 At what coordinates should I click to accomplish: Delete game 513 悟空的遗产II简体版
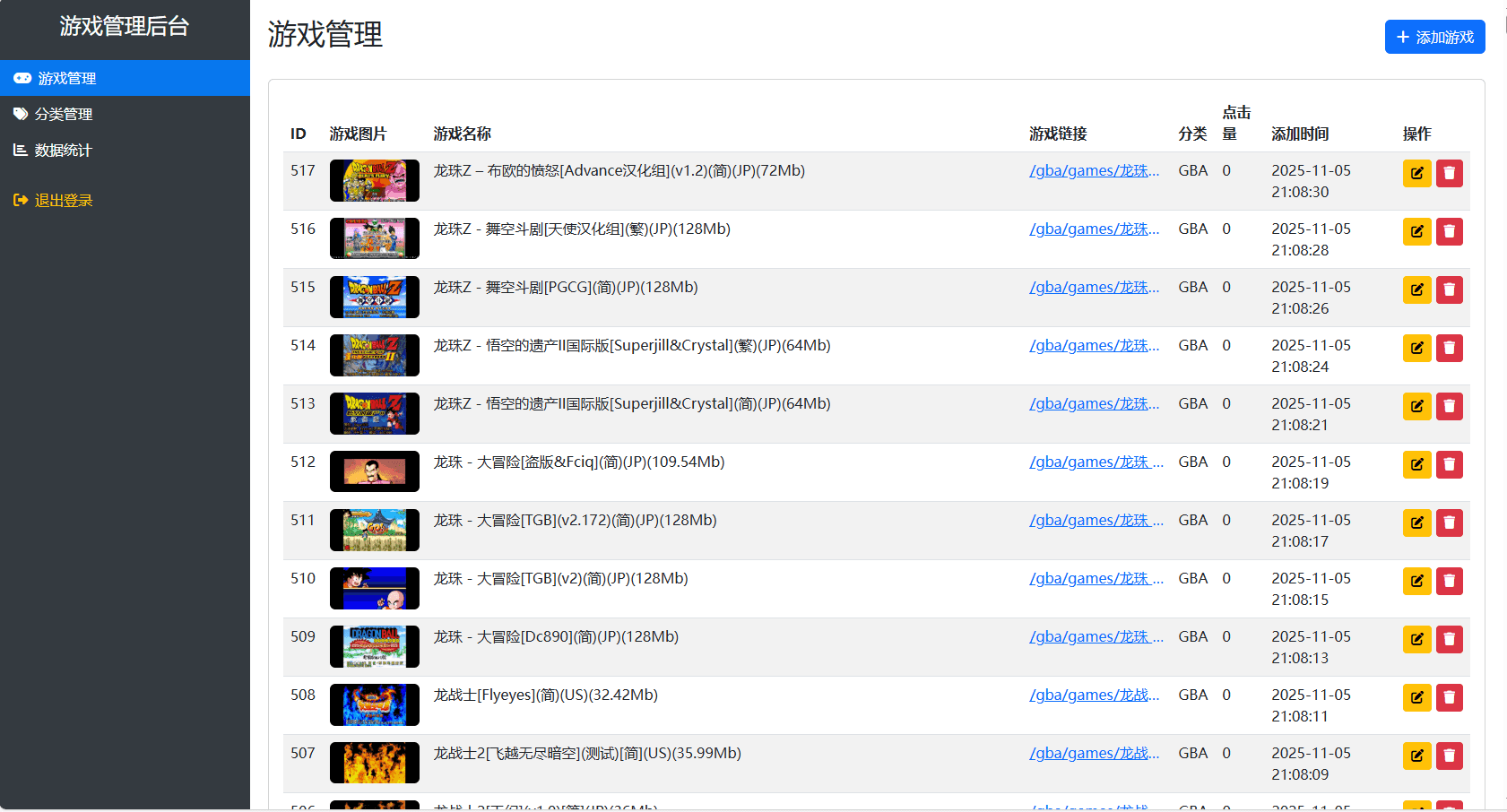[1450, 406]
